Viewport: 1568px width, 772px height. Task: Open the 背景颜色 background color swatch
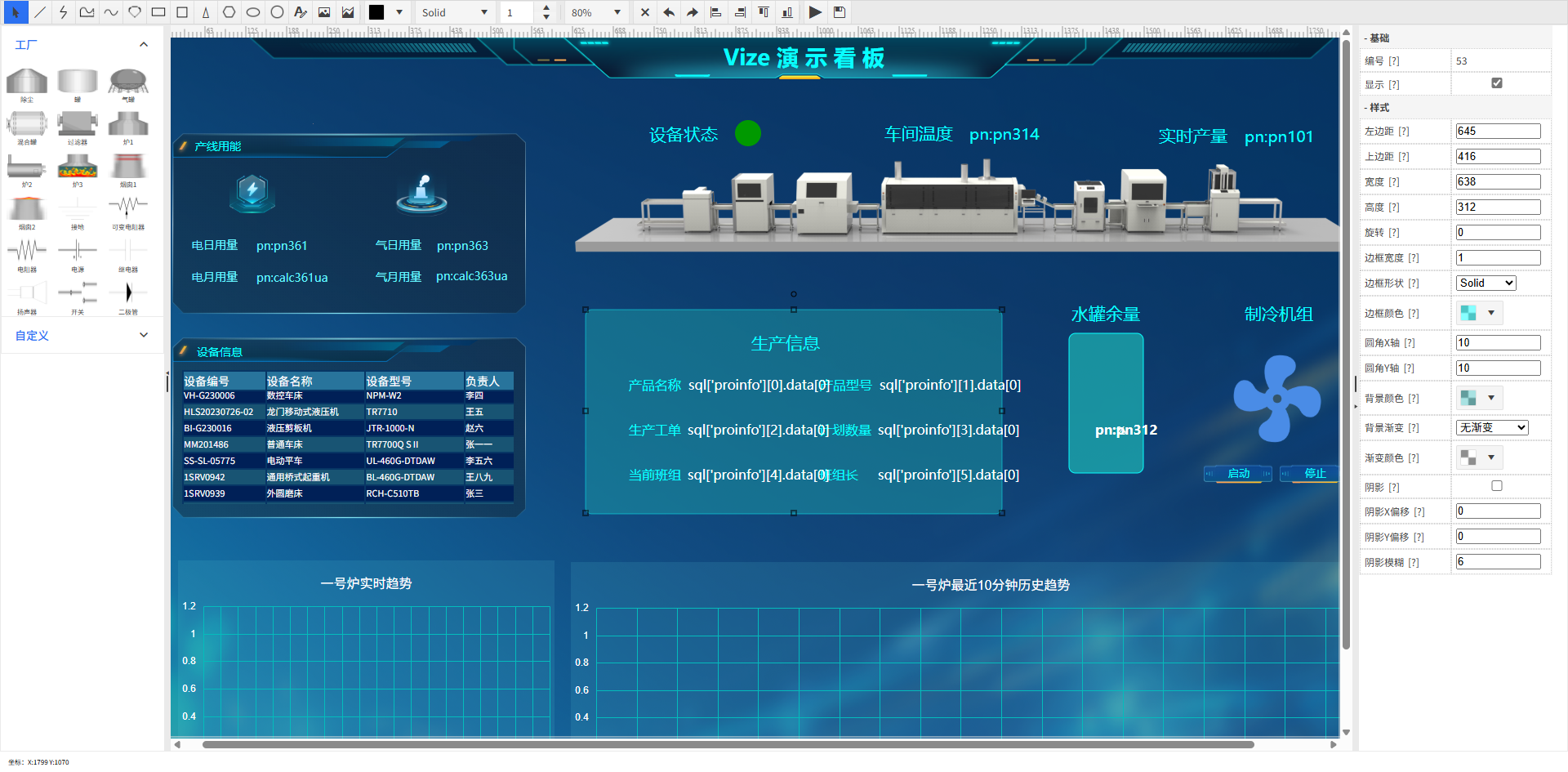(1479, 398)
